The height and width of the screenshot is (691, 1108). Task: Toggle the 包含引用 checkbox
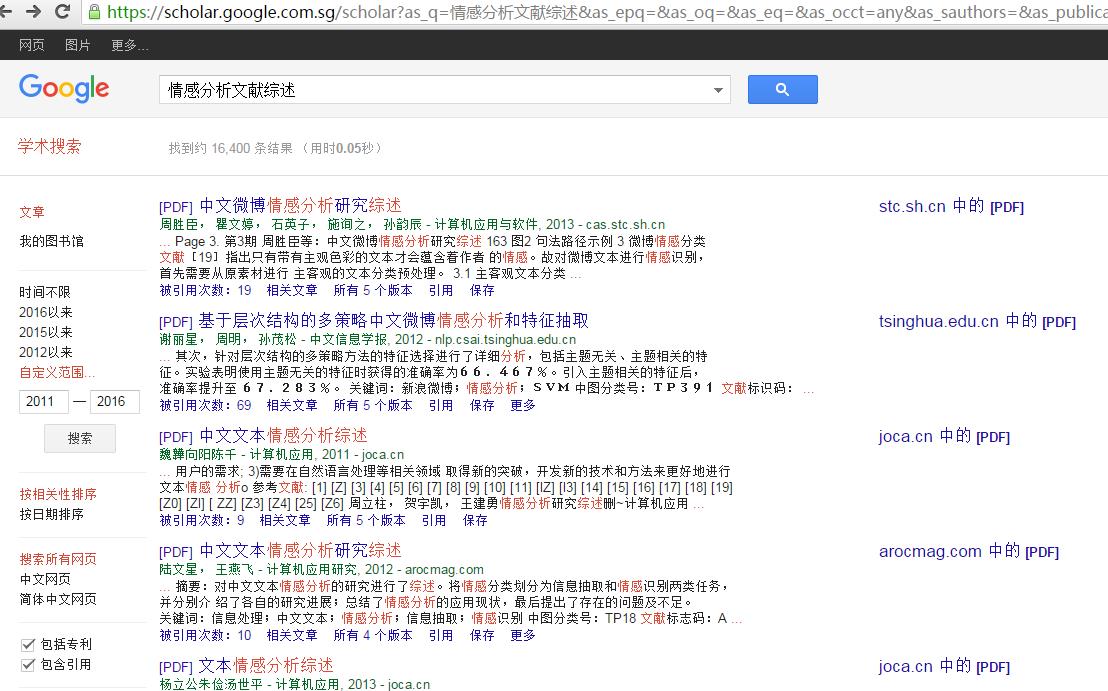point(28,664)
